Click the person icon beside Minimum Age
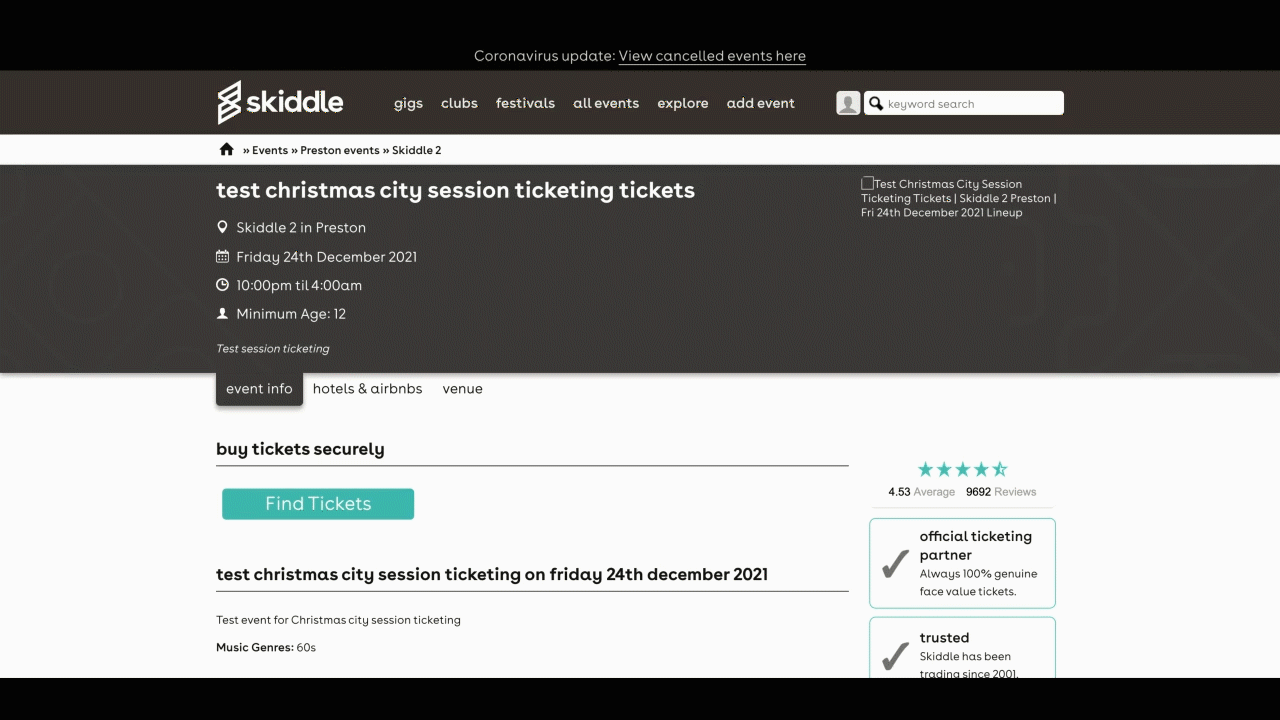The width and height of the screenshot is (1280, 720). pyautogui.click(x=222, y=314)
